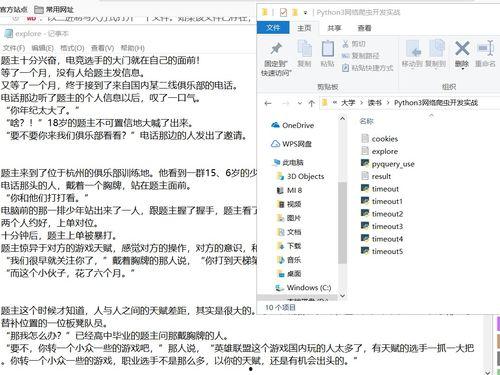
Task: Click the chevron before 大学 in the address bar
Action: [x=335, y=103]
